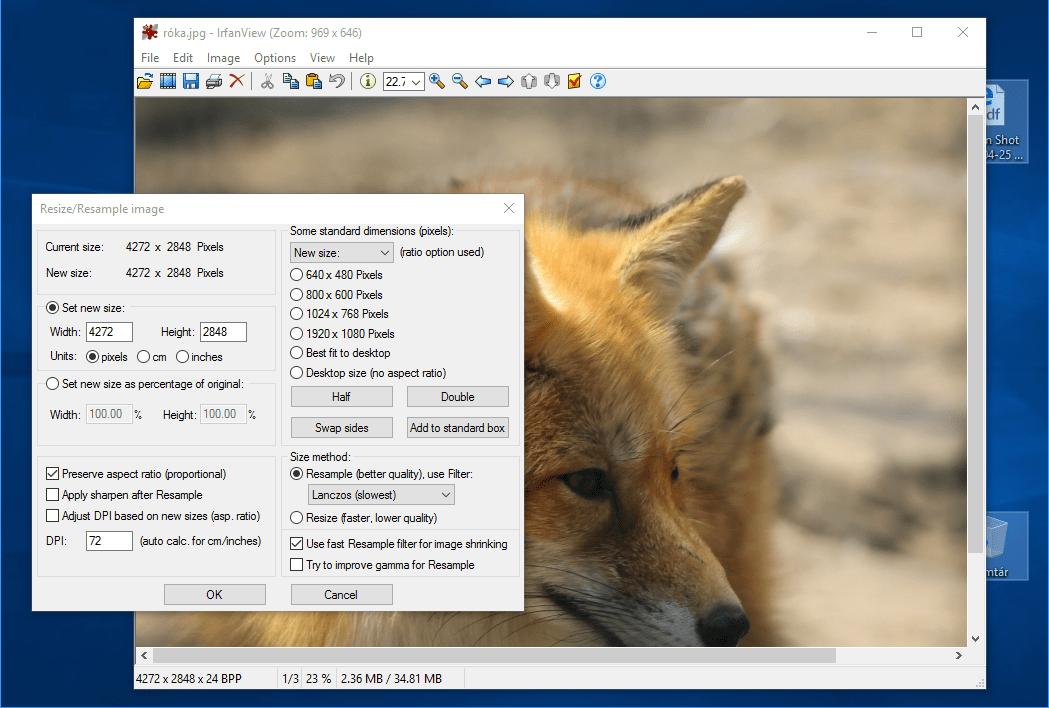Select the inches units radio button
1049x708 pixels.
[182, 357]
